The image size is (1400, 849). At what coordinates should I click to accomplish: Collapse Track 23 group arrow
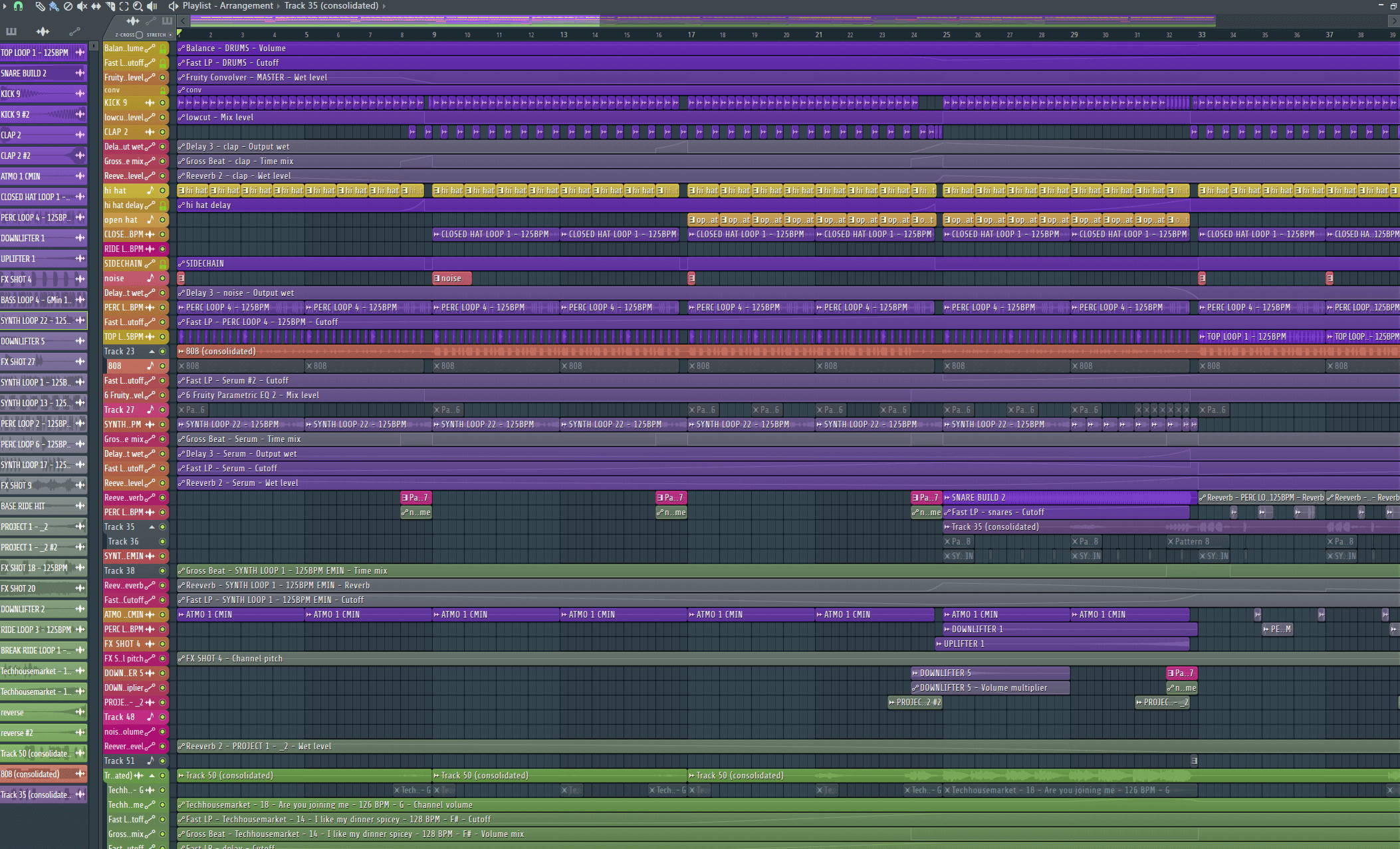tap(152, 352)
